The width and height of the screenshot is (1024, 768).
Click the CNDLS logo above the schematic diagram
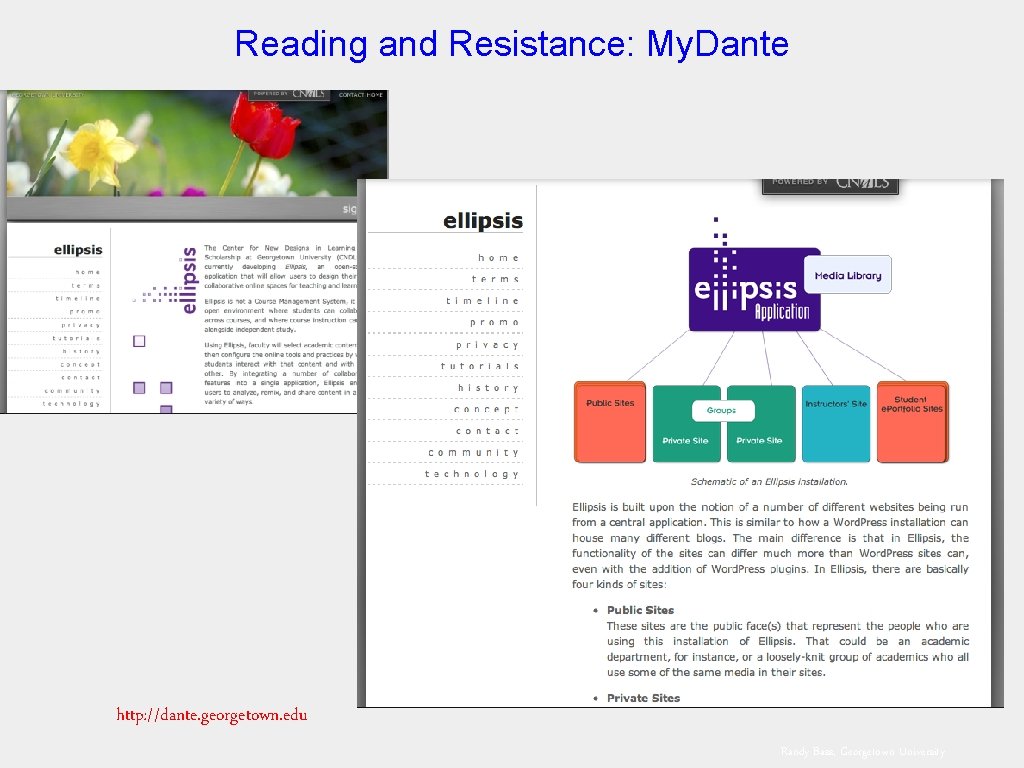pos(831,185)
